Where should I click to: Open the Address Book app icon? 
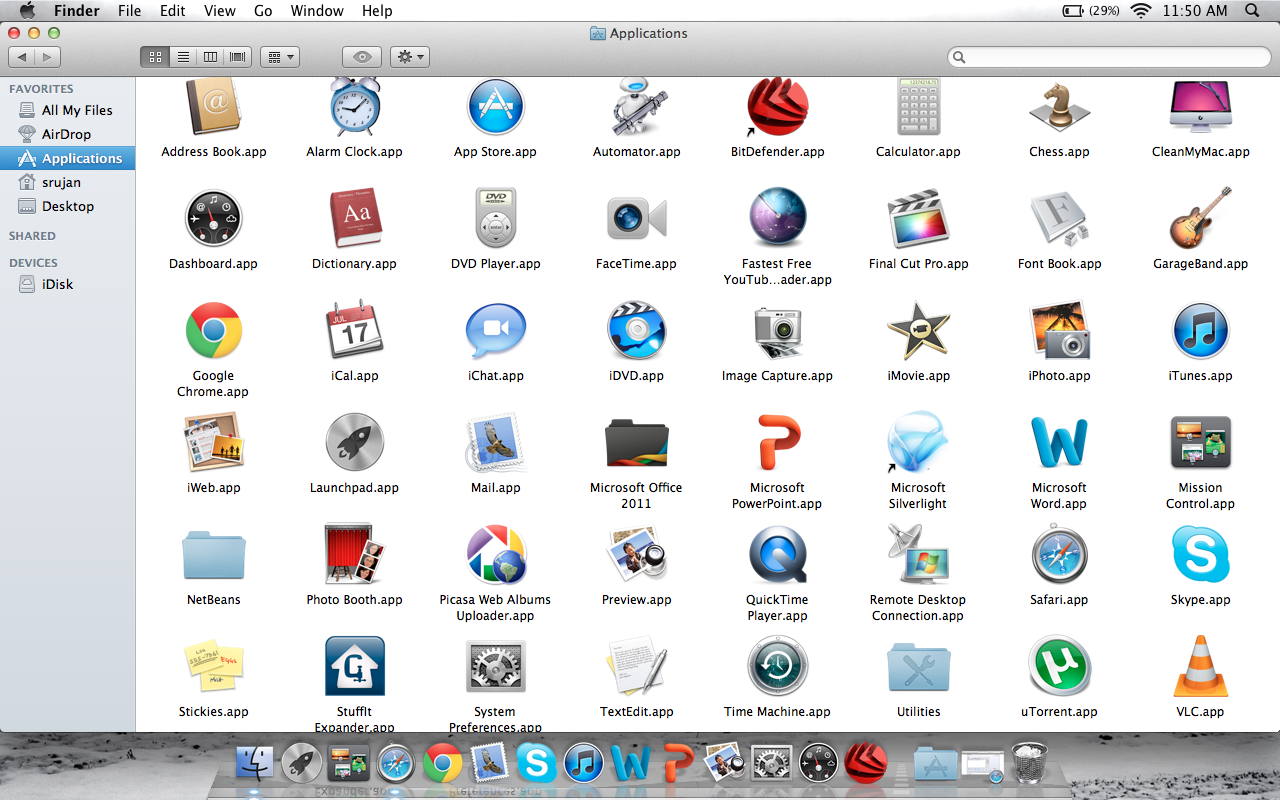(x=213, y=108)
